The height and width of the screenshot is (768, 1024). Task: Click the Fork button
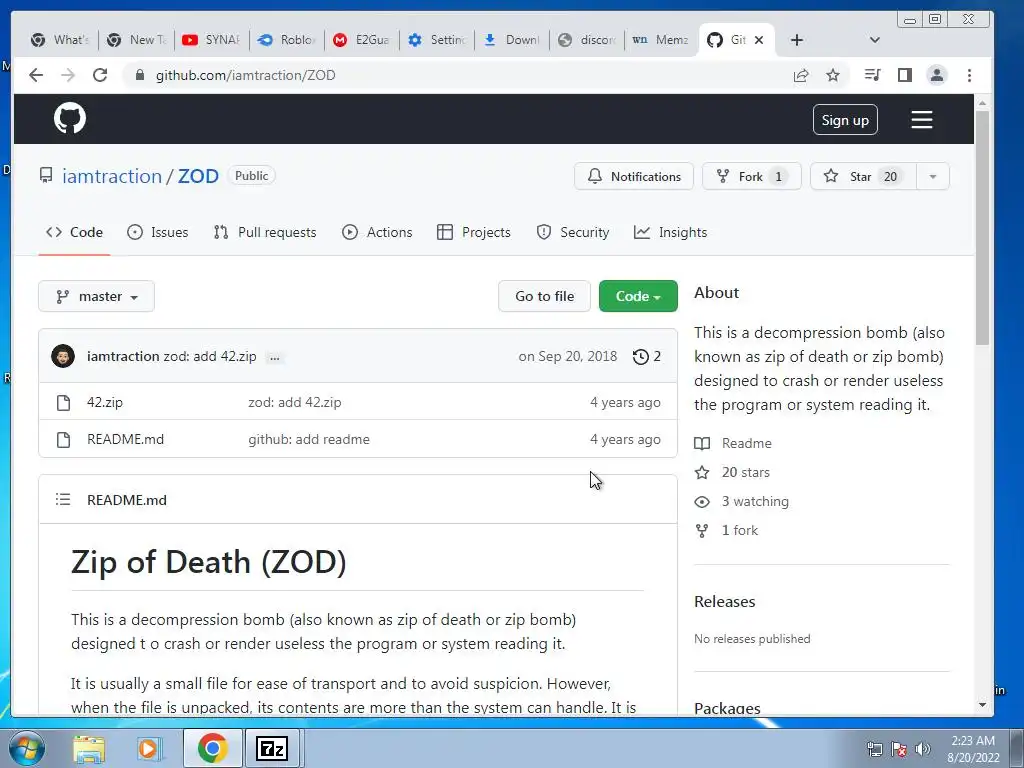point(752,176)
